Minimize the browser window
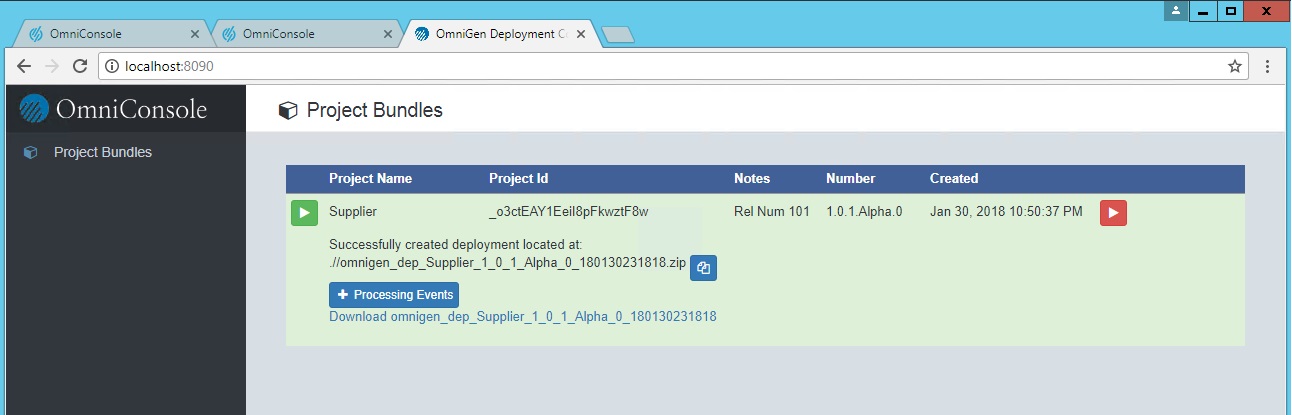Image resolution: width=1292 pixels, height=415 pixels. [x=1203, y=10]
